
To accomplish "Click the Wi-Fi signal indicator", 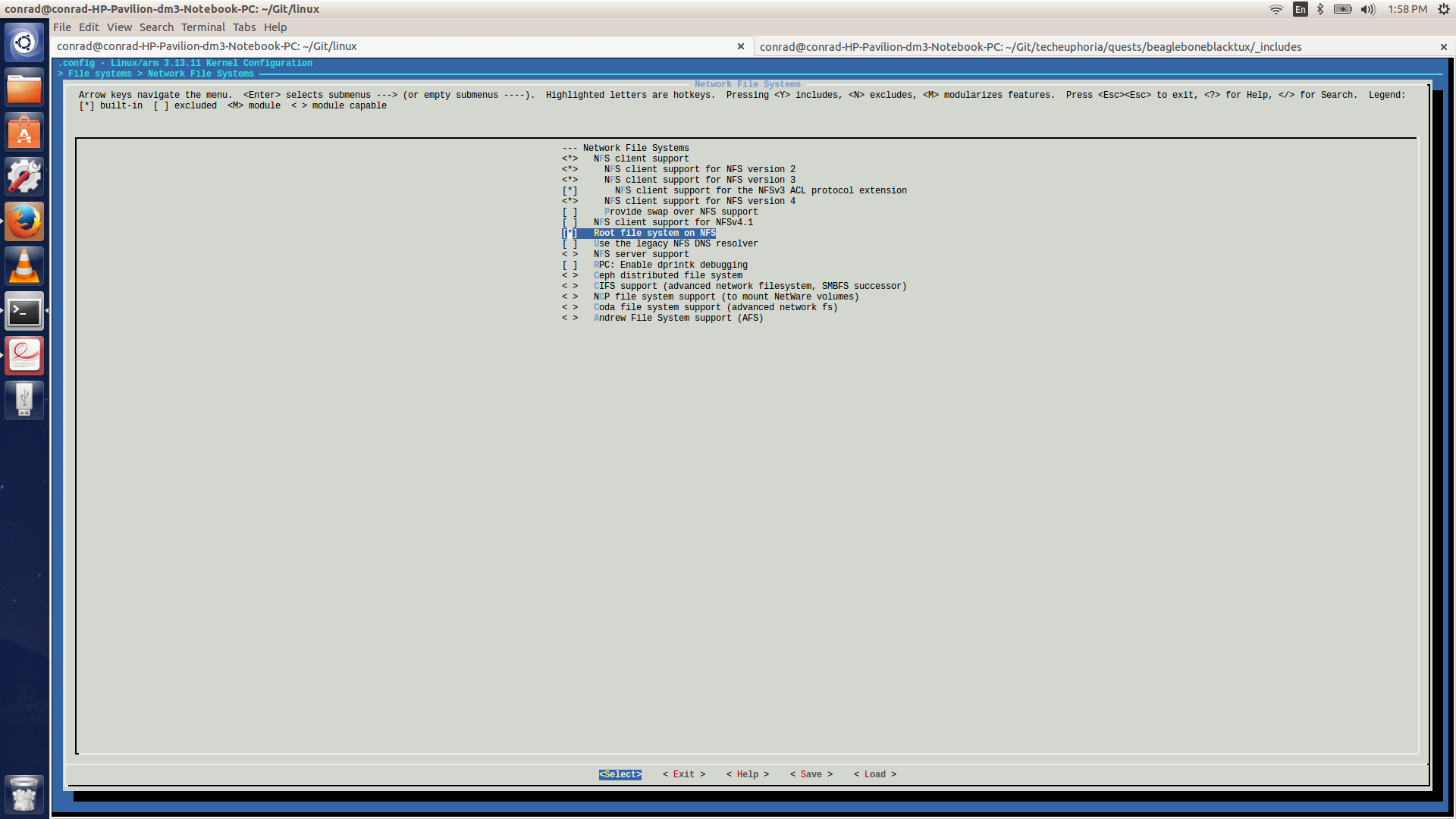I will pyautogui.click(x=1276, y=9).
